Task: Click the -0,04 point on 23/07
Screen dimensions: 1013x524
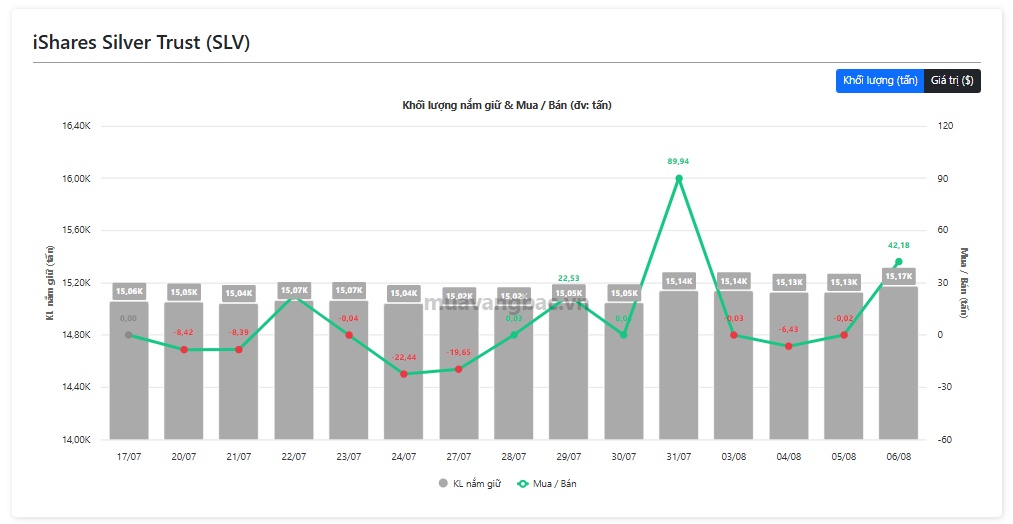Action: pyautogui.click(x=349, y=335)
